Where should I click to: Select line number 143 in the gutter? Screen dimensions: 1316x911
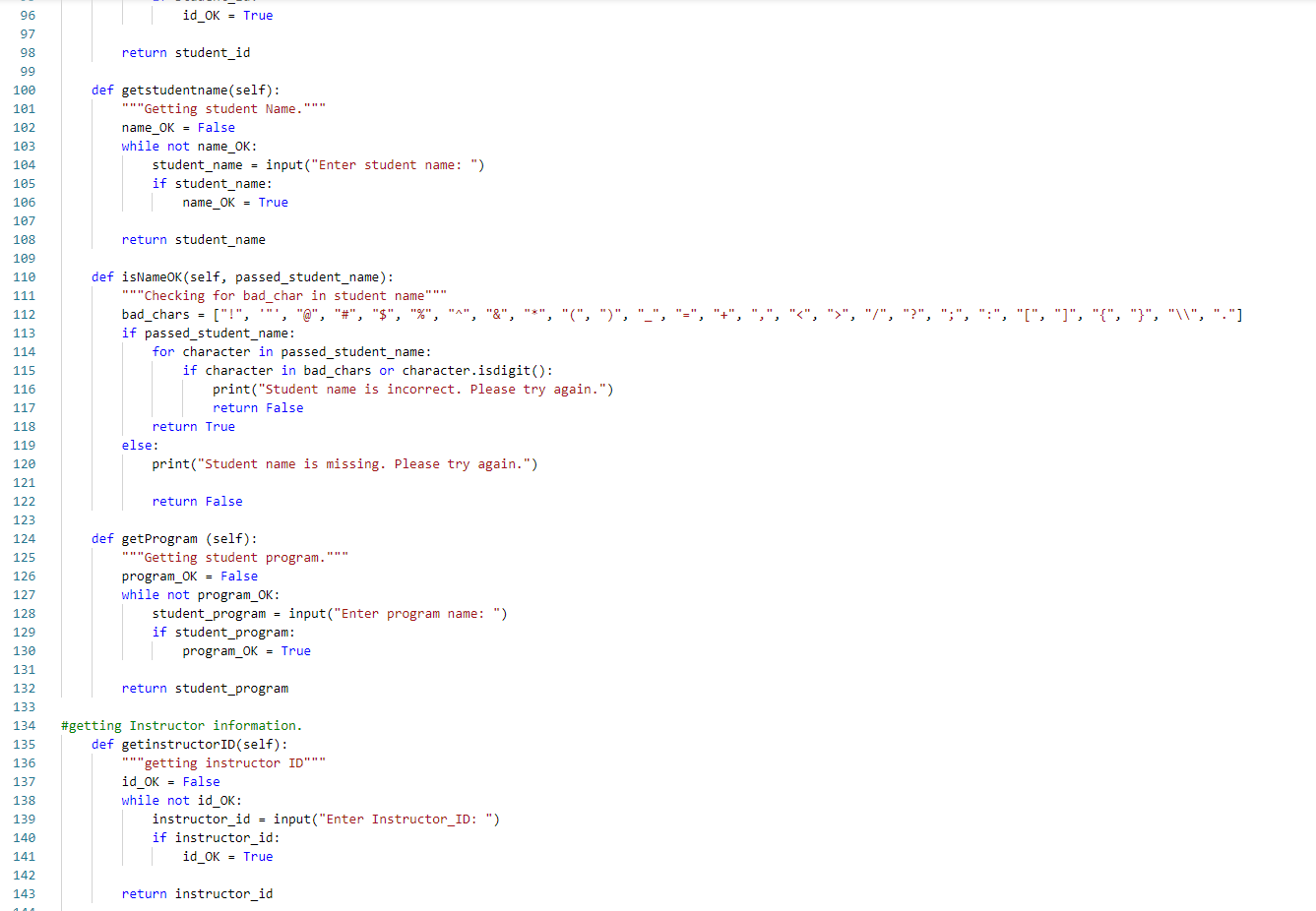(x=24, y=894)
